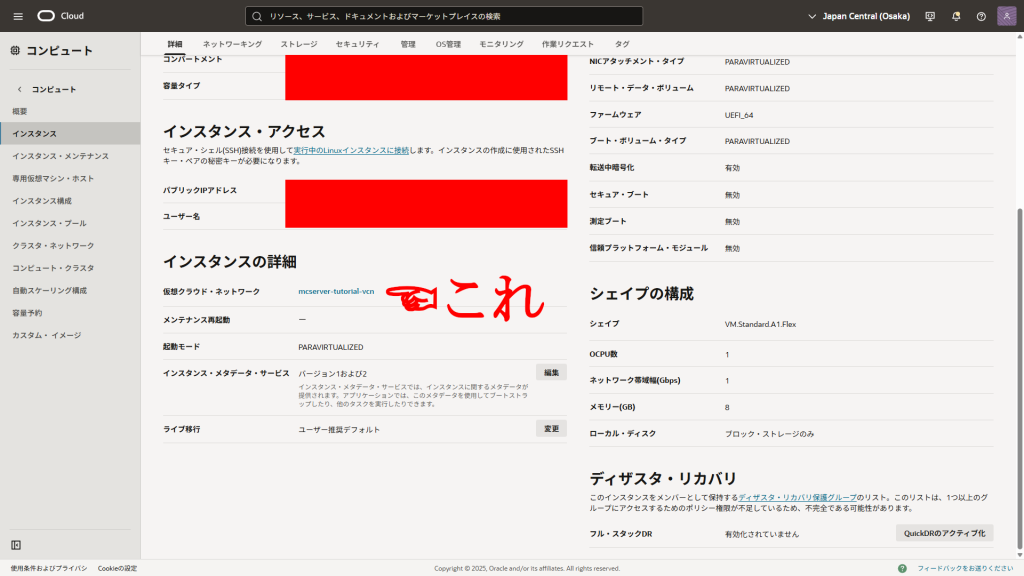Image resolution: width=1024 pixels, height=576 pixels.
Task: Select インスタンス・プール in the sidebar
Action: point(49,223)
